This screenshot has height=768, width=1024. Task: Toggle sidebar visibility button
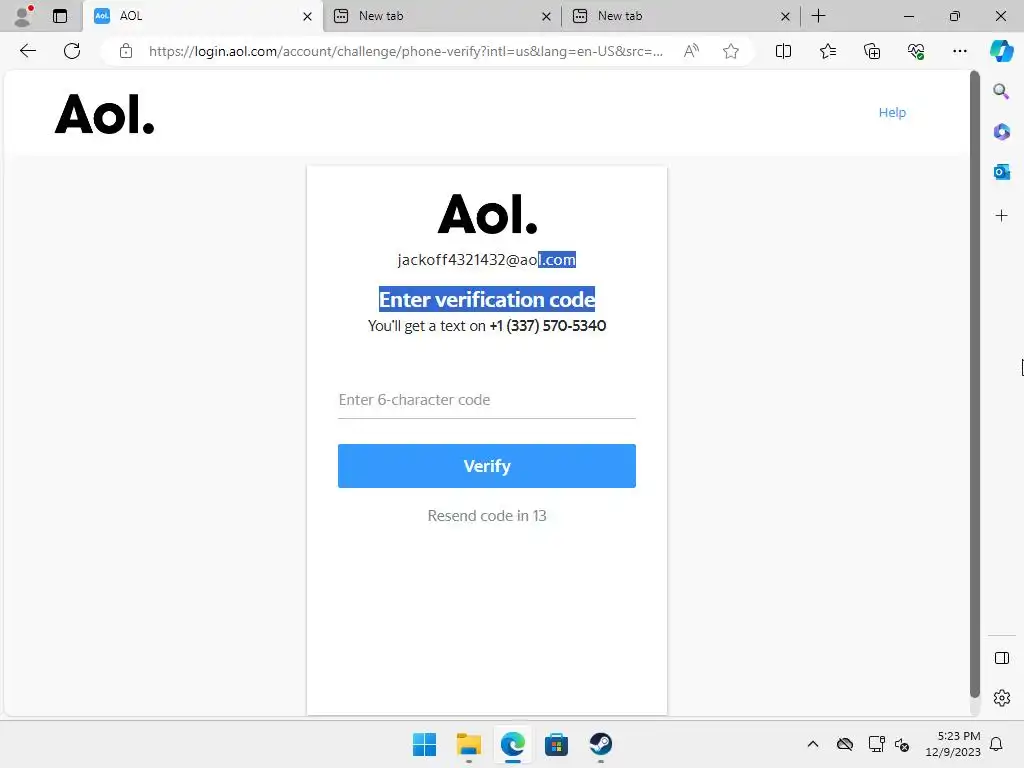[1001, 658]
